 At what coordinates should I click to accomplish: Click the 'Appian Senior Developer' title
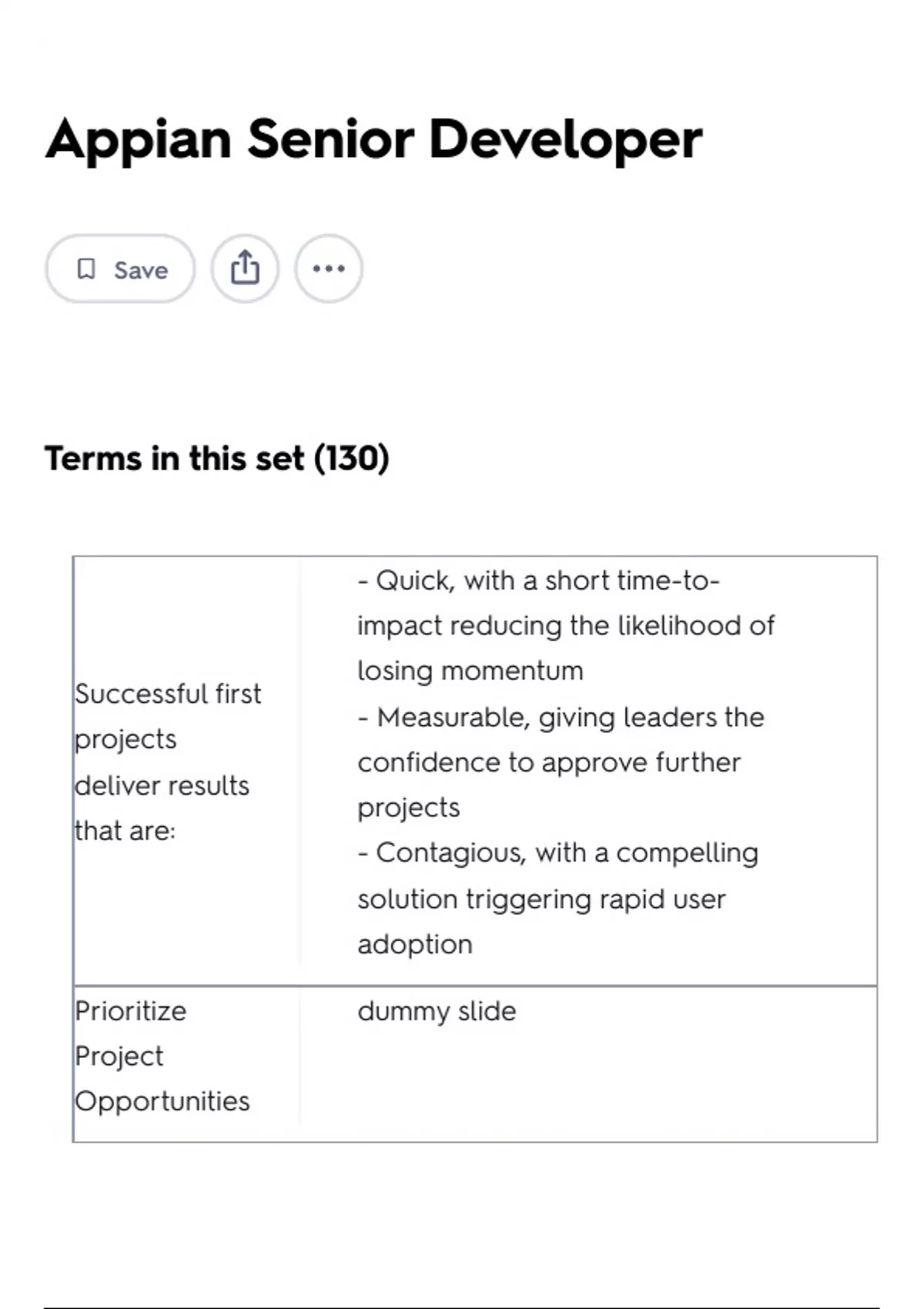pos(374,139)
